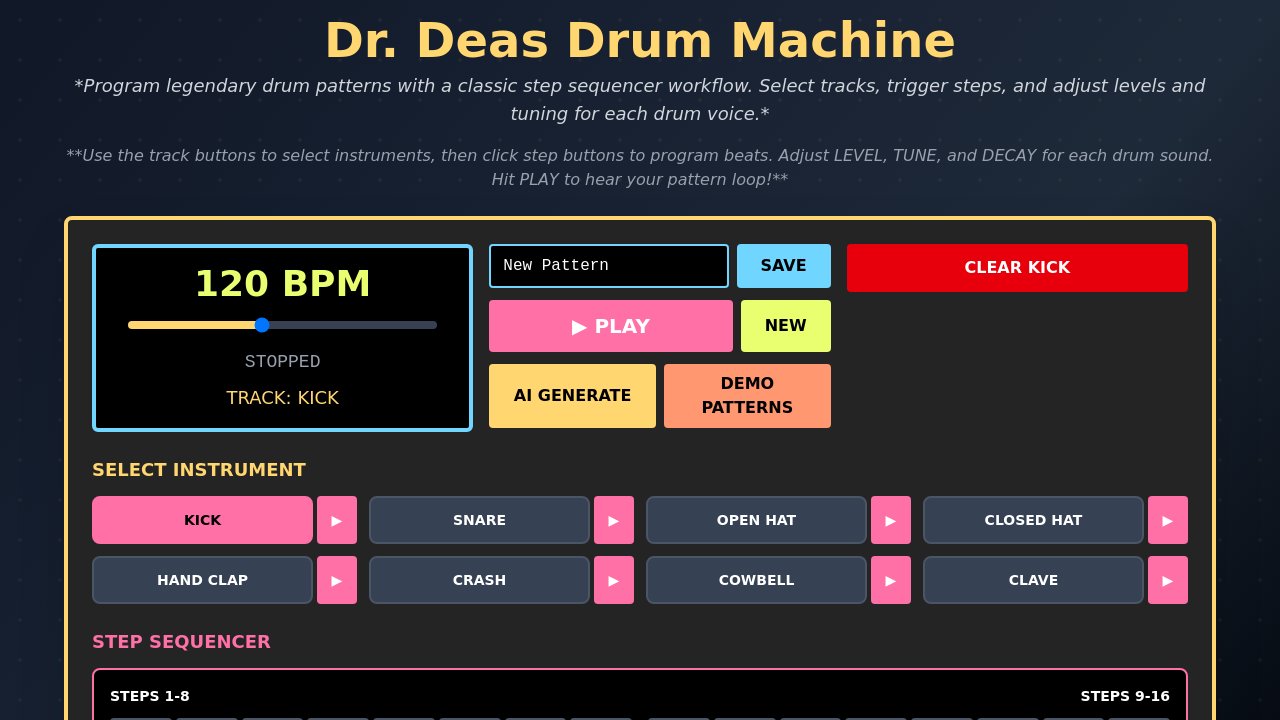Save the current pattern
The width and height of the screenshot is (1280, 720).
tap(784, 266)
